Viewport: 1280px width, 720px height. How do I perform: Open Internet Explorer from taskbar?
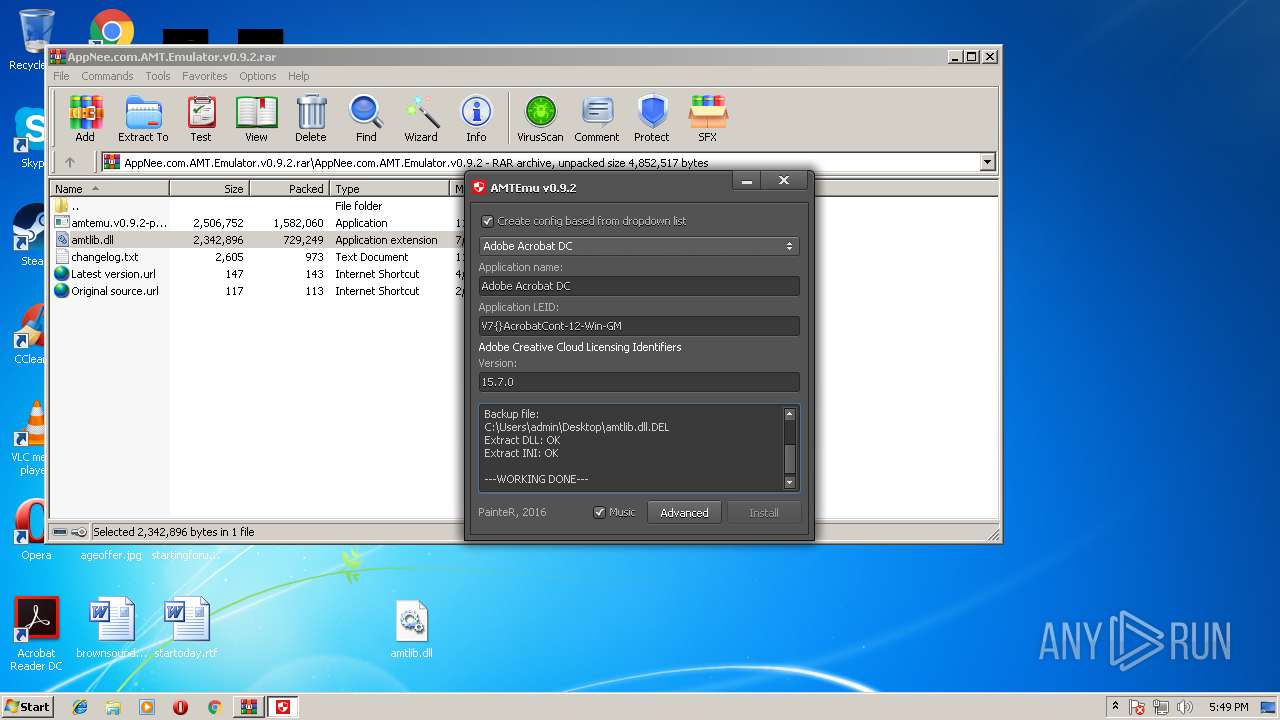80,707
